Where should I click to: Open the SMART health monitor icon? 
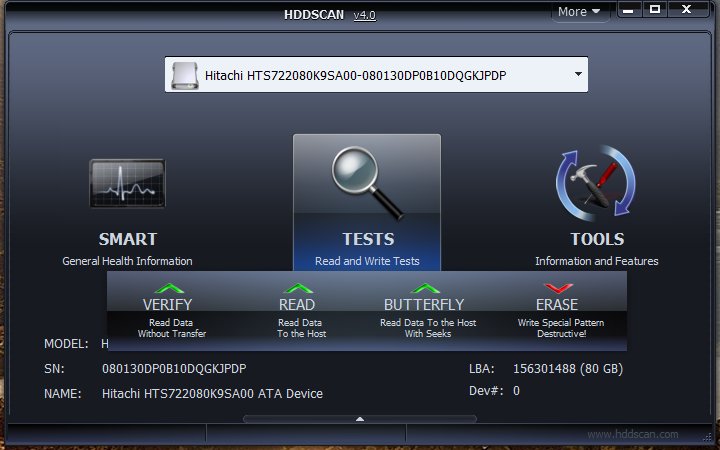[127, 183]
